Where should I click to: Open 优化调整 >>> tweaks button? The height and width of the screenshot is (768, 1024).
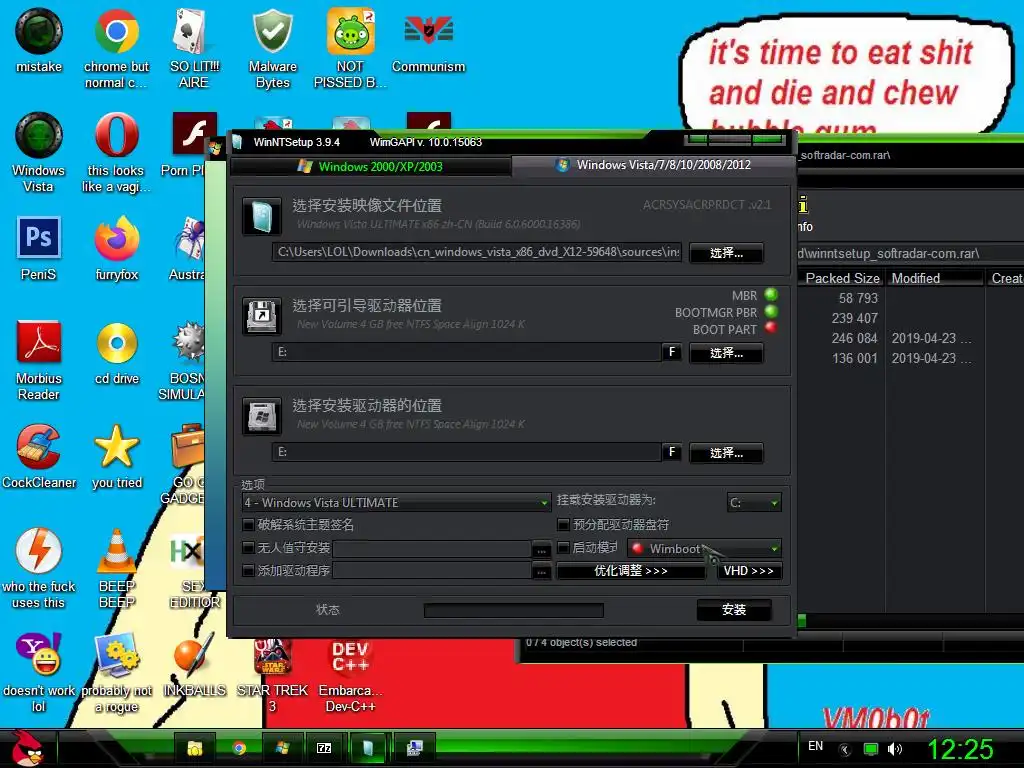pos(631,571)
